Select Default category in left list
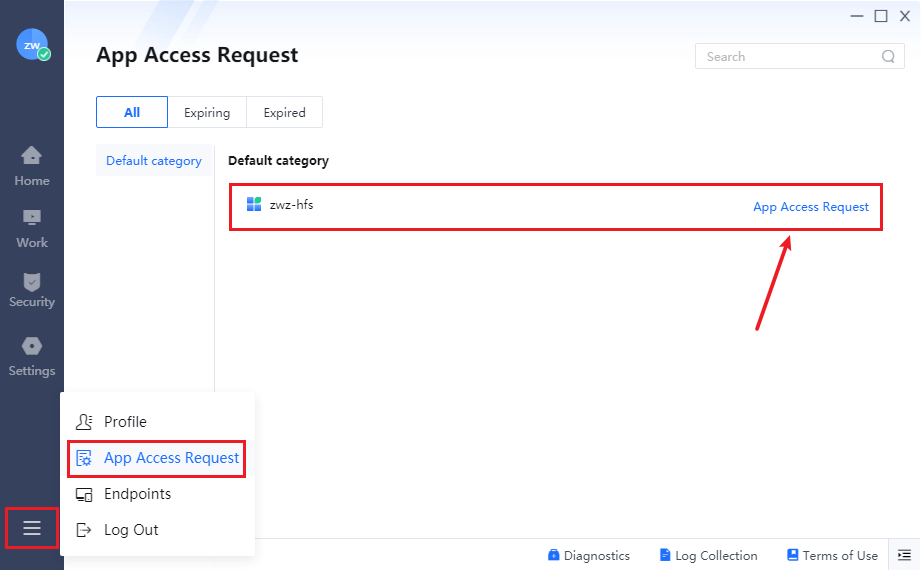The width and height of the screenshot is (921, 570). pyautogui.click(x=154, y=160)
